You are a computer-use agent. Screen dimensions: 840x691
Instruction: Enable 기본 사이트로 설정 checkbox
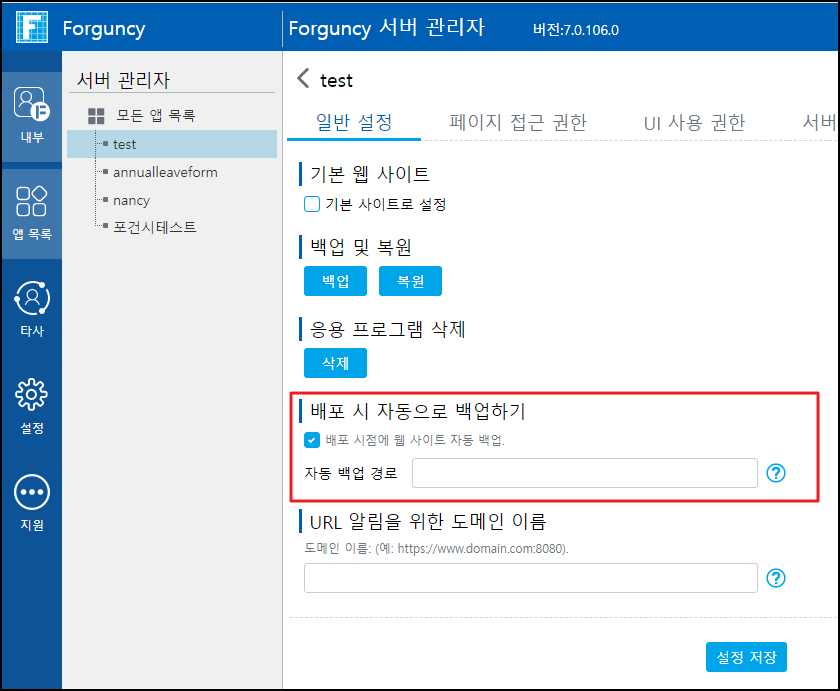311,205
